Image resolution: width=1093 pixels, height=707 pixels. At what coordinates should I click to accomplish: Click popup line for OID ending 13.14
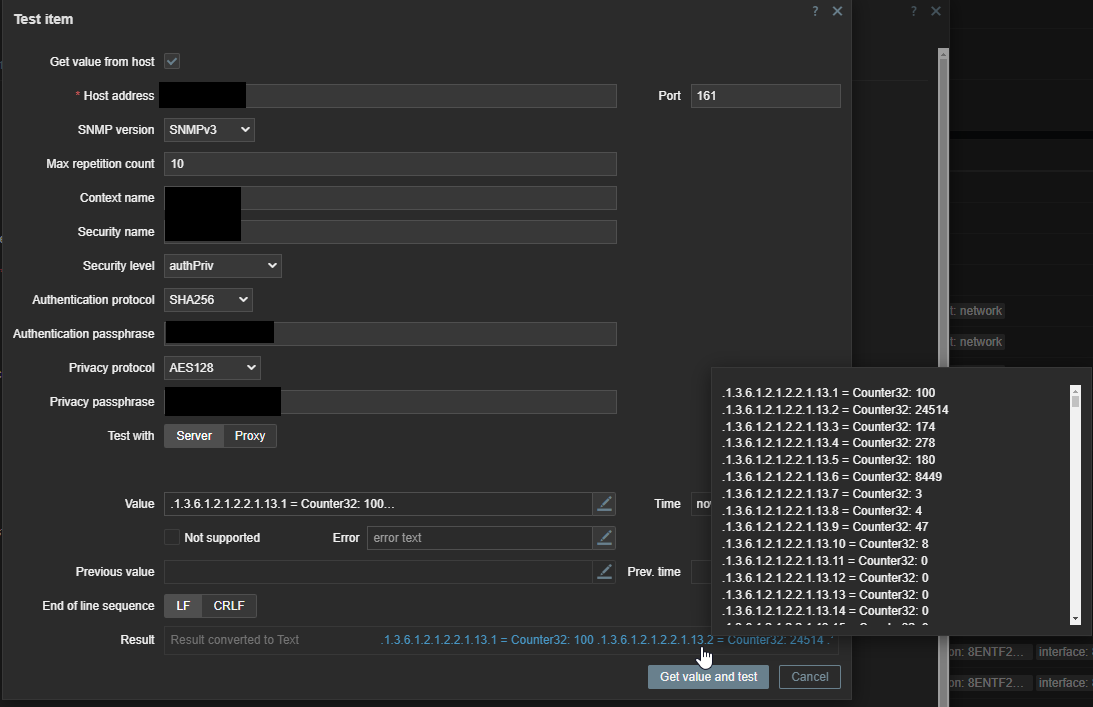825,611
